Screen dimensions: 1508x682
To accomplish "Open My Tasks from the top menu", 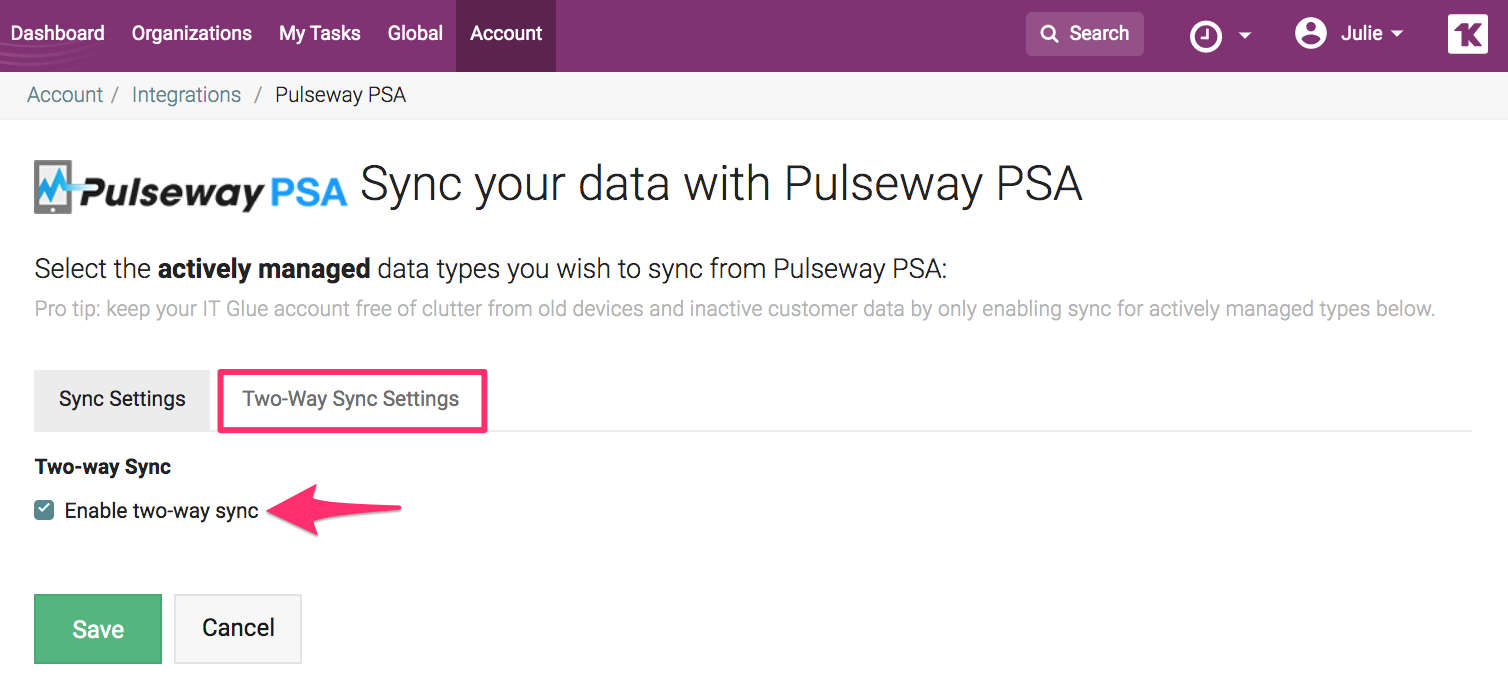I will point(319,34).
